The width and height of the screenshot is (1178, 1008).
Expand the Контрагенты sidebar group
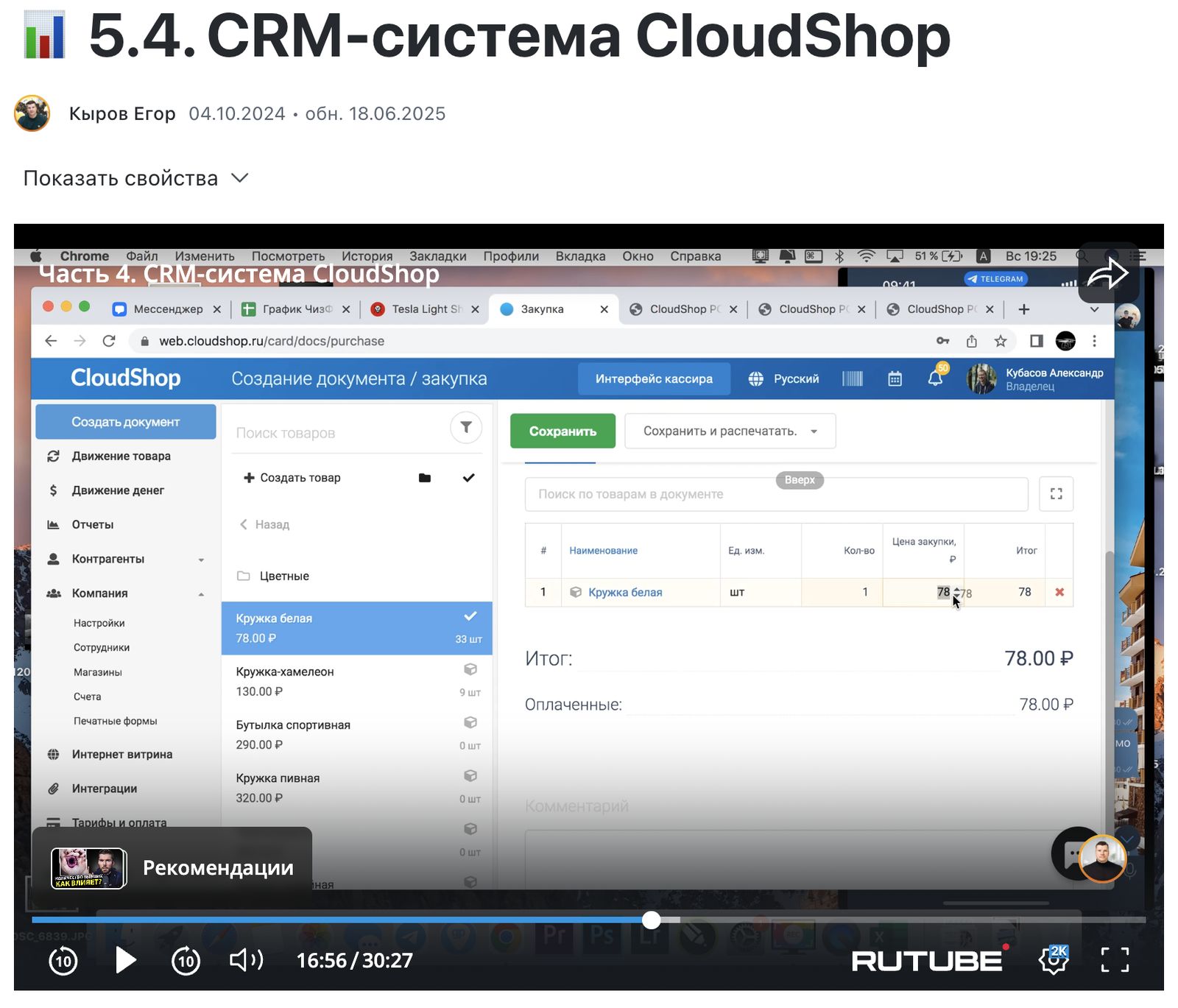(x=125, y=559)
